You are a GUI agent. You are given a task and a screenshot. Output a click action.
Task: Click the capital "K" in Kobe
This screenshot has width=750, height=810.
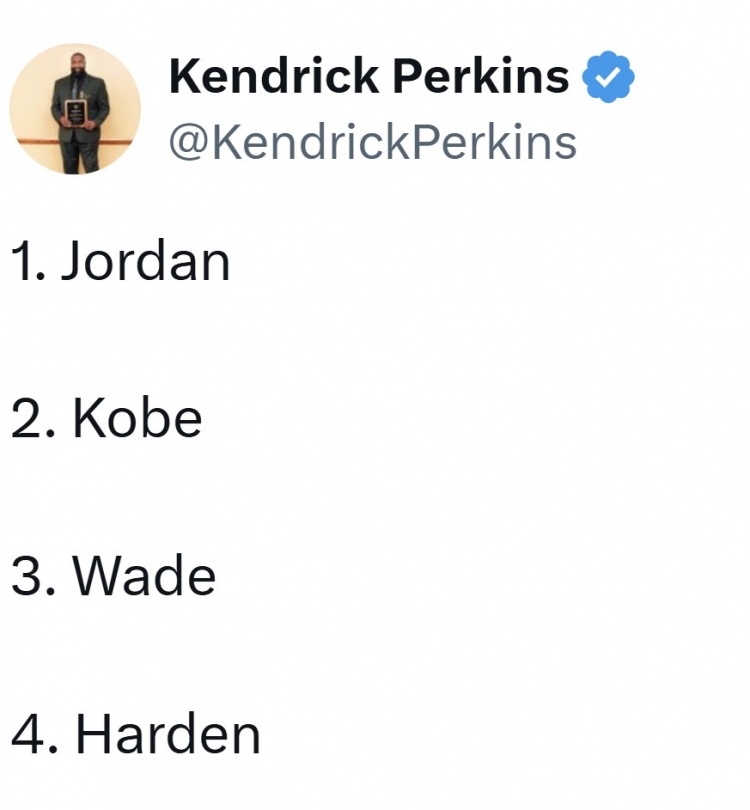tap(87, 418)
